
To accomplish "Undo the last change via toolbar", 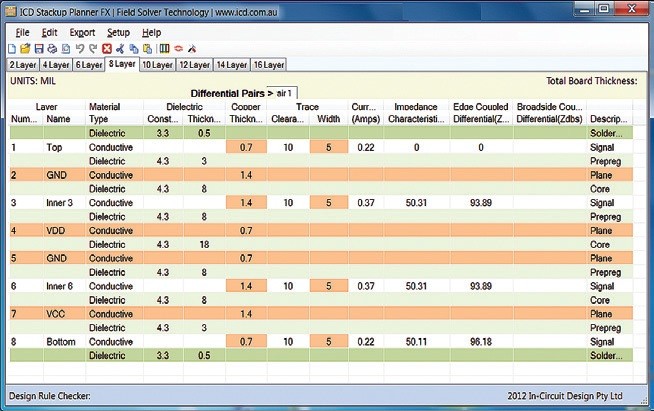I will pyautogui.click(x=80, y=48).
